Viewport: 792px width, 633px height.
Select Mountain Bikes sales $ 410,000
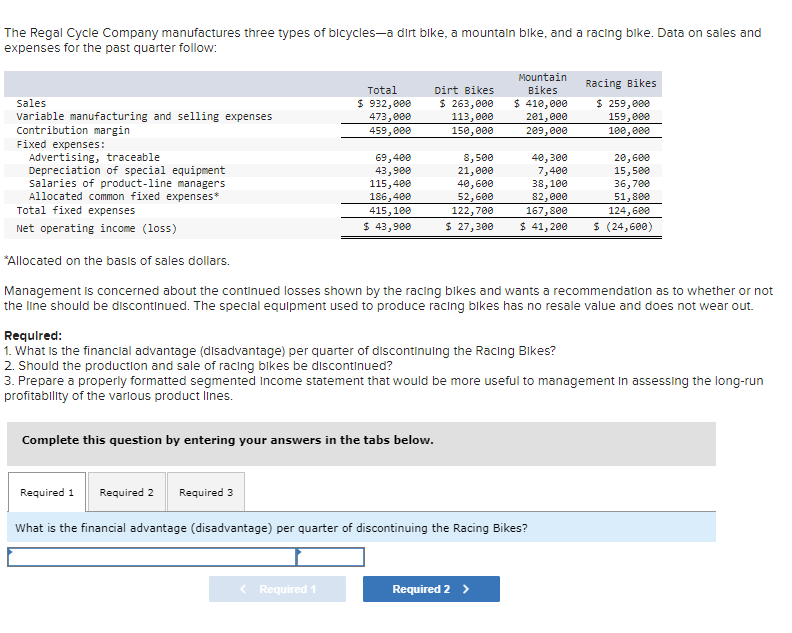(540, 104)
